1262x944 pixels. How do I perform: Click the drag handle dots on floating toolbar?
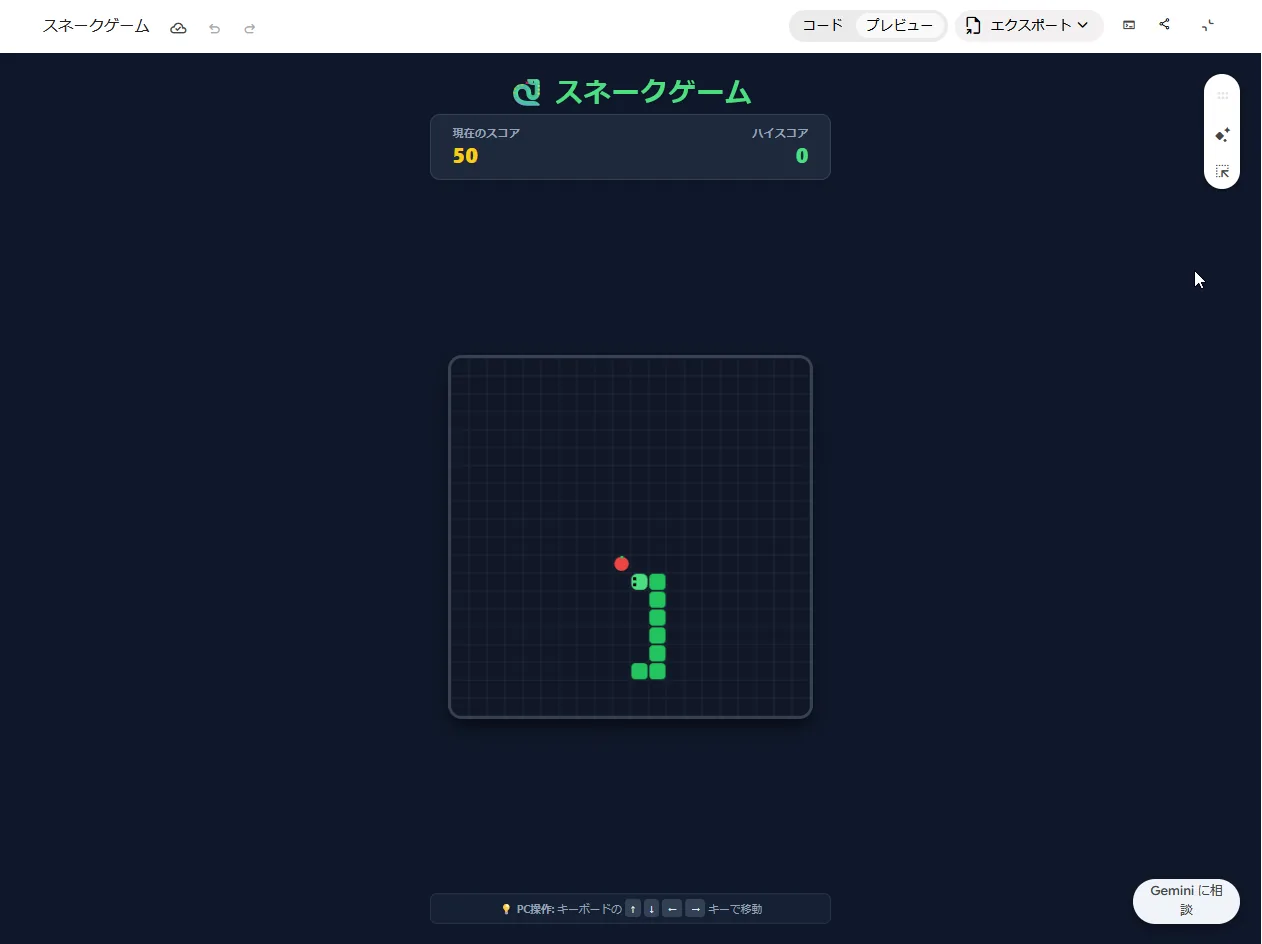coord(1222,96)
